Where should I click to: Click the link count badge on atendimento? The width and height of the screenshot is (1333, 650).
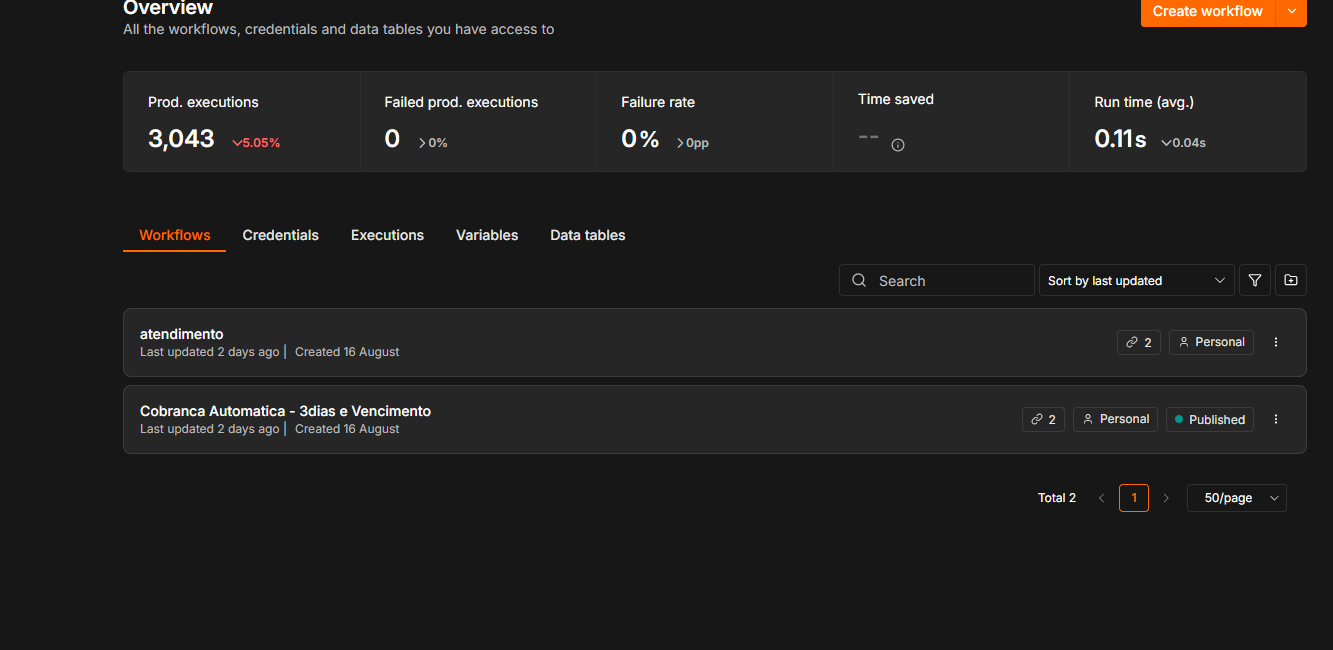pos(1139,342)
